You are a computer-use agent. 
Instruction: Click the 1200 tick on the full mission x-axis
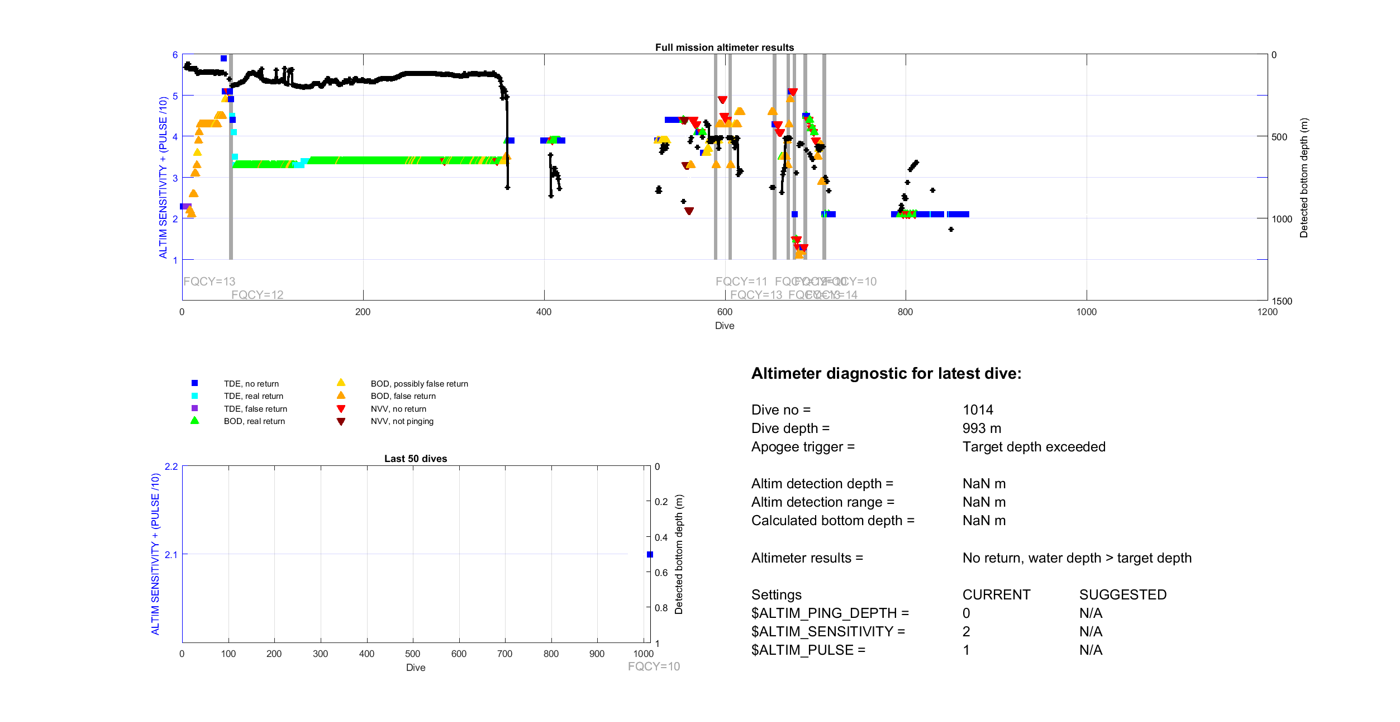(1267, 312)
